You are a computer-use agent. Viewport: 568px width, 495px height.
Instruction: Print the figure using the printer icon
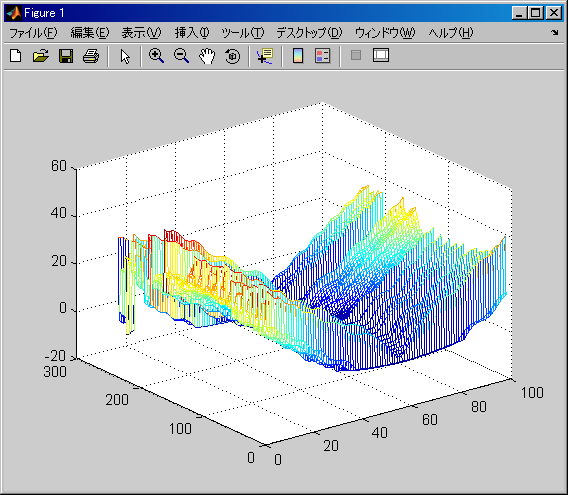(91, 56)
